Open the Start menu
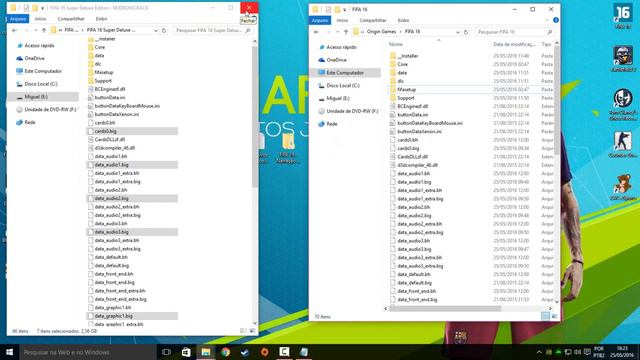Viewport: 640px width, 360px height. coord(9,352)
